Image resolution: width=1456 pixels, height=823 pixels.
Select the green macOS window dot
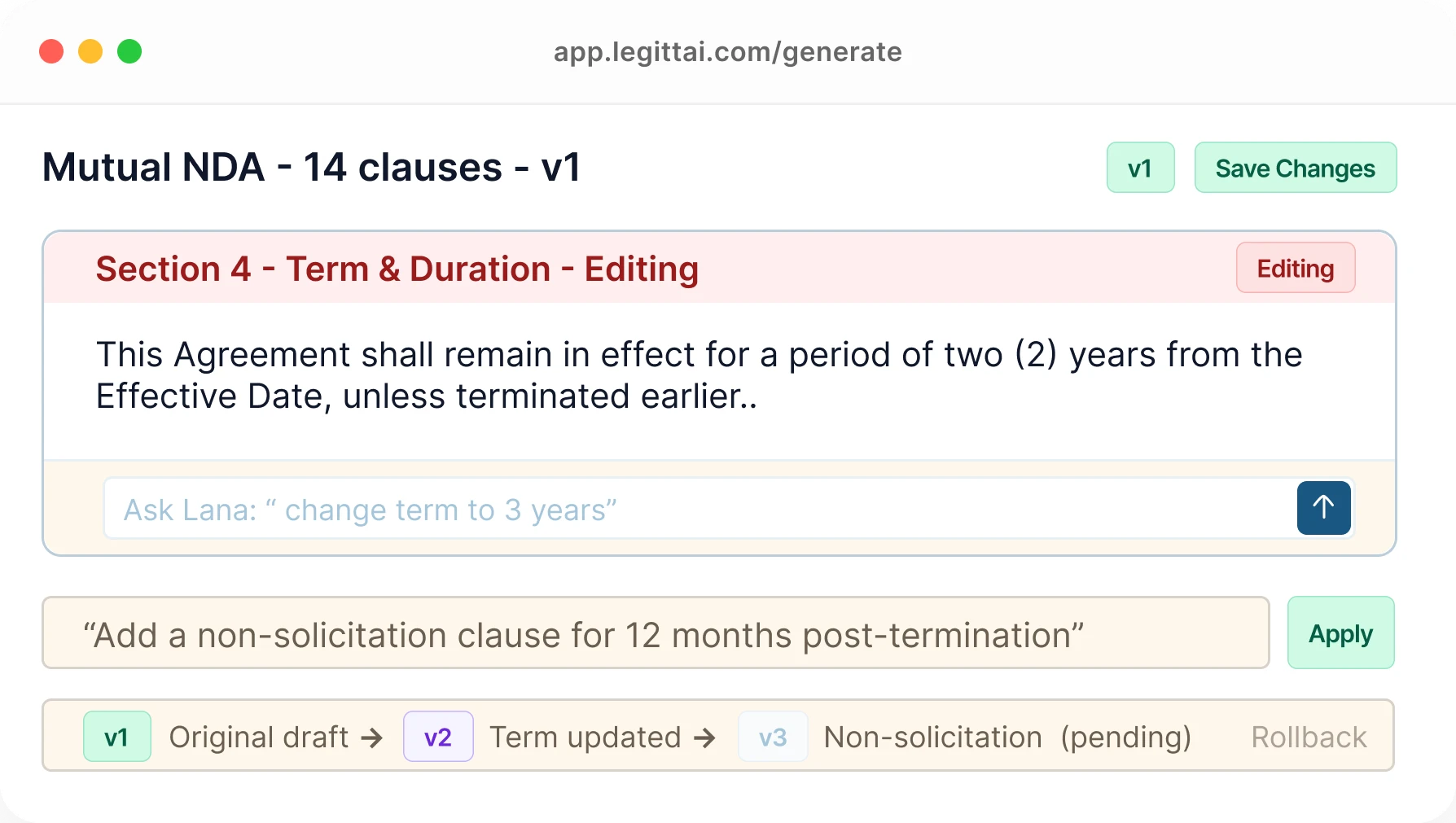[x=129, y=51]
